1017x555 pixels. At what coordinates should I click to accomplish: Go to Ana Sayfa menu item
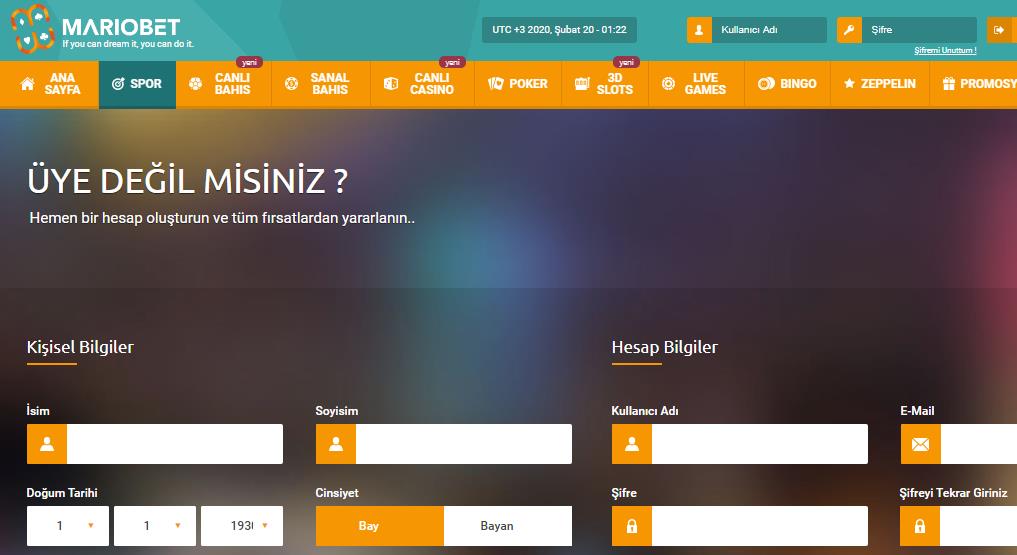50,84
